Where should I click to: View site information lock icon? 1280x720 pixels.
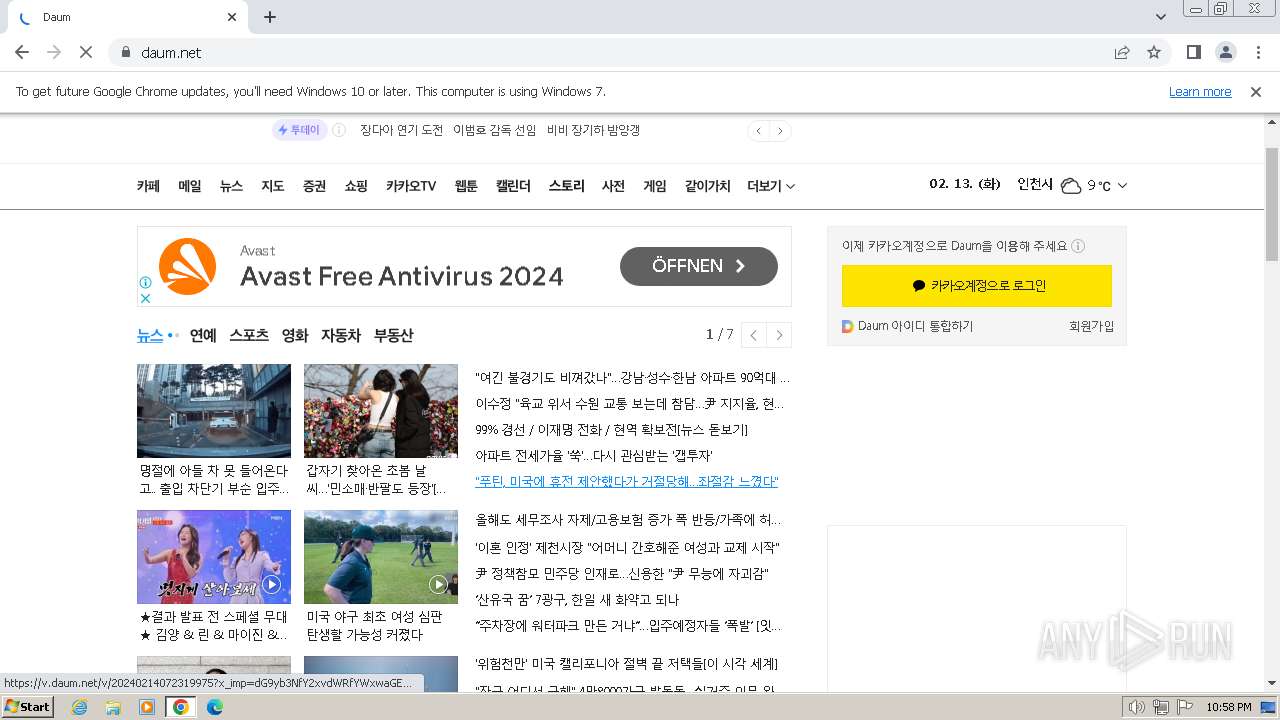click(125, 52)
